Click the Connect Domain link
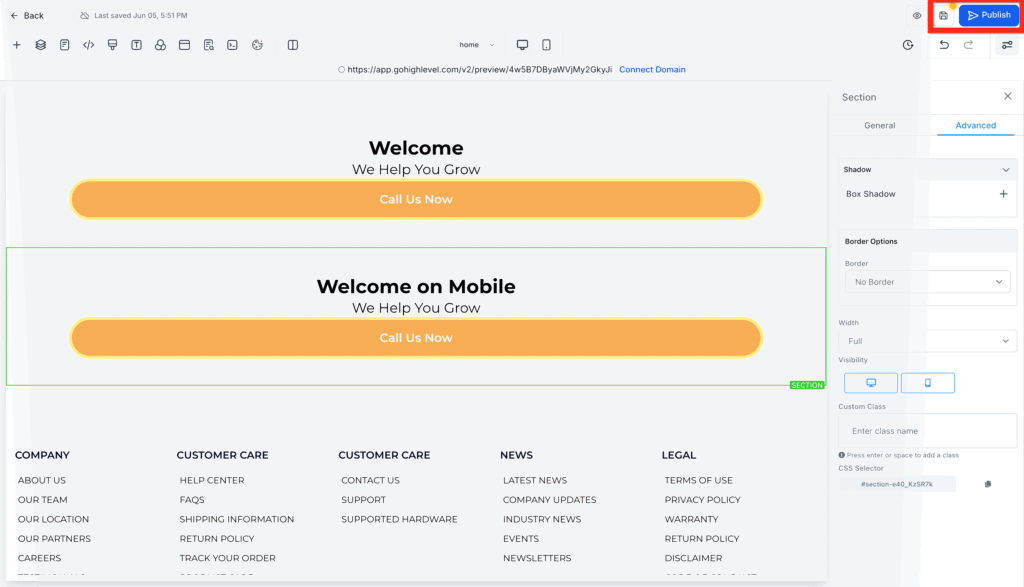The width and height of the screenshot is (1024, 587). 652,70
